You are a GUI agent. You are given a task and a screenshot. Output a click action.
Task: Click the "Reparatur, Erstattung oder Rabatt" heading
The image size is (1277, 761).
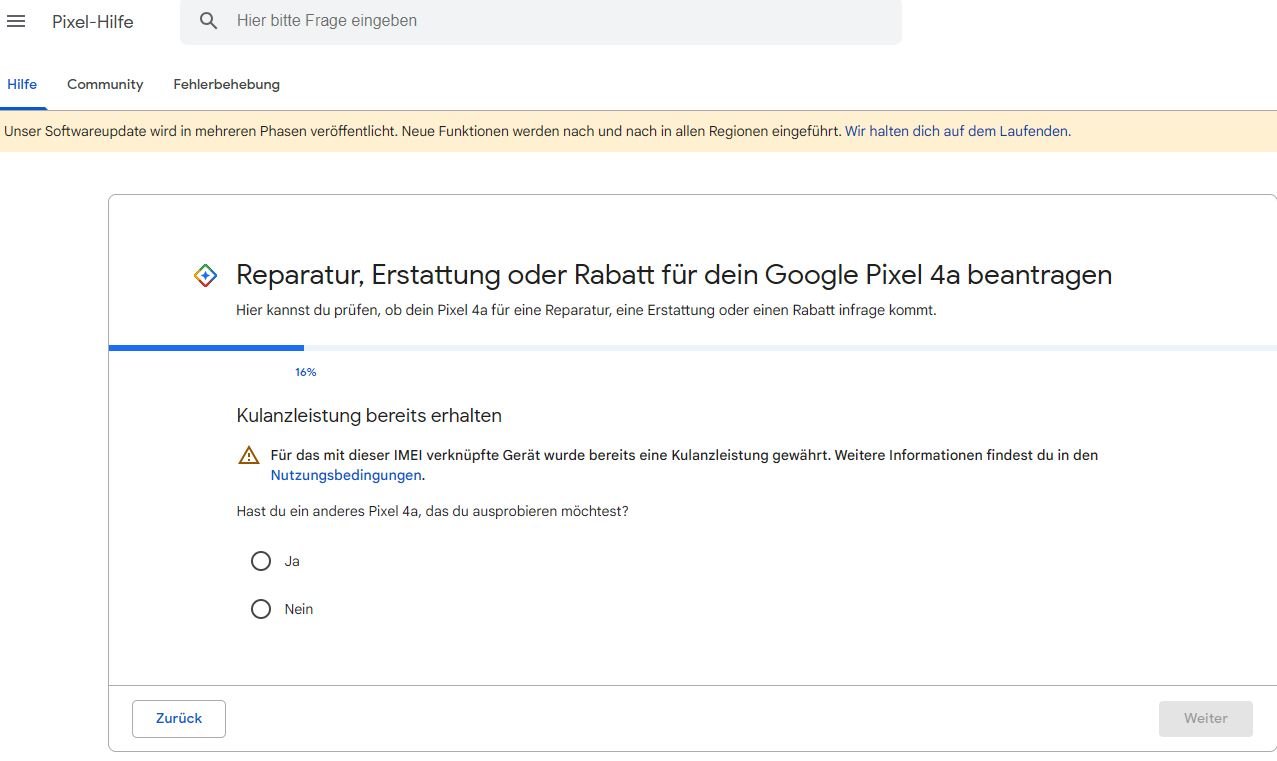pos(673,275)
